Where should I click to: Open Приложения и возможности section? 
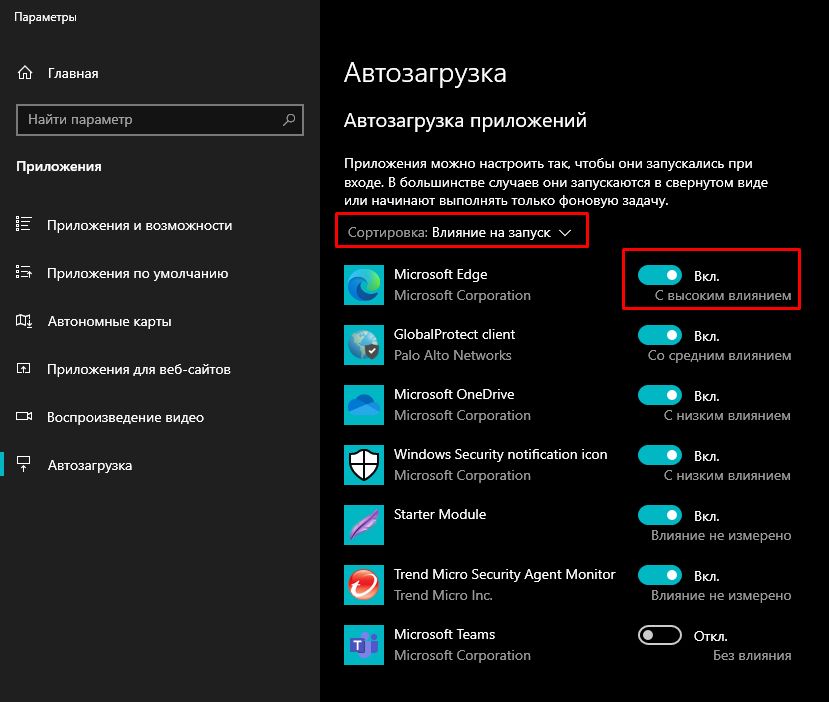(139, 225)
